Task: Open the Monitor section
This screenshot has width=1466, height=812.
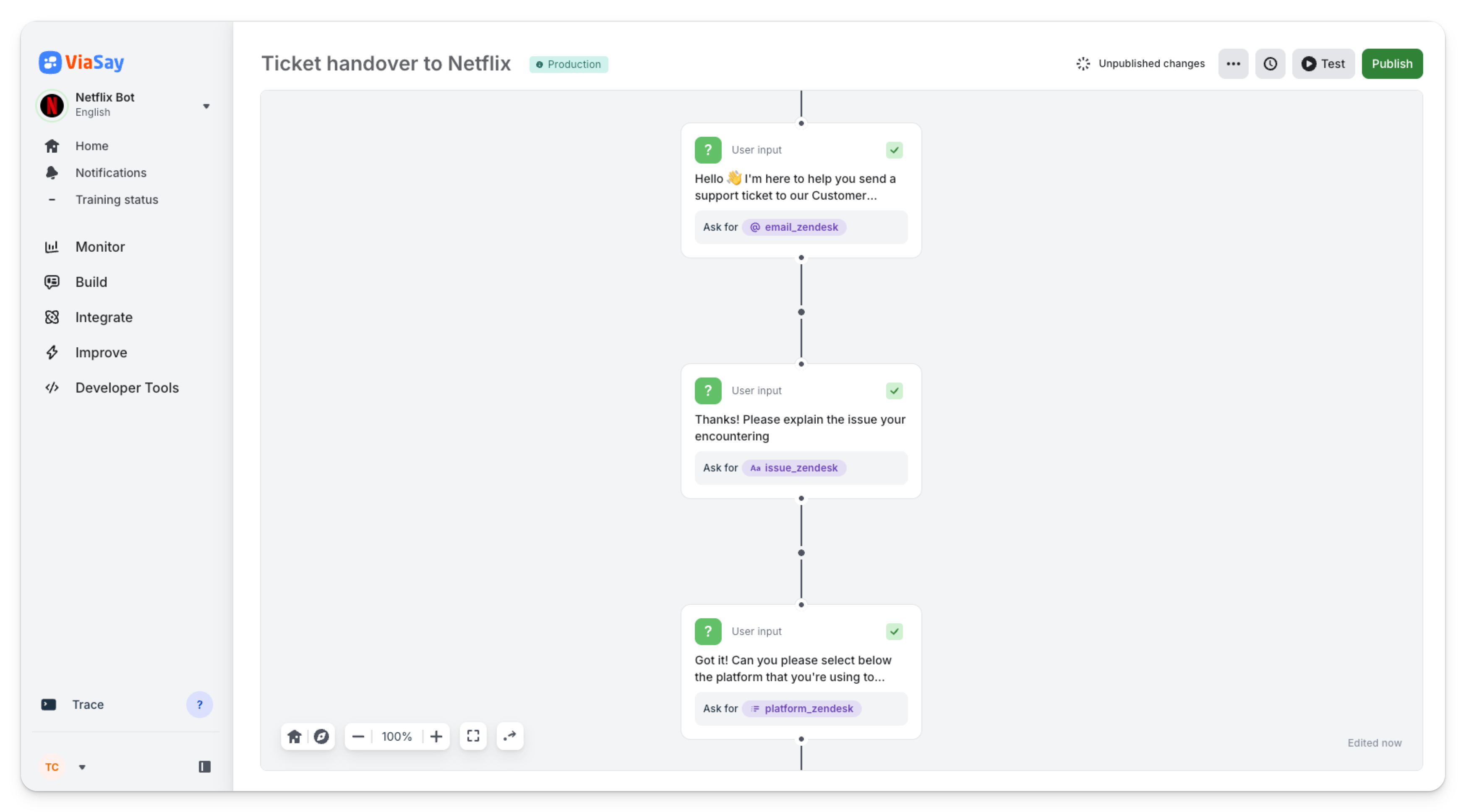Action: coord(99,246)
